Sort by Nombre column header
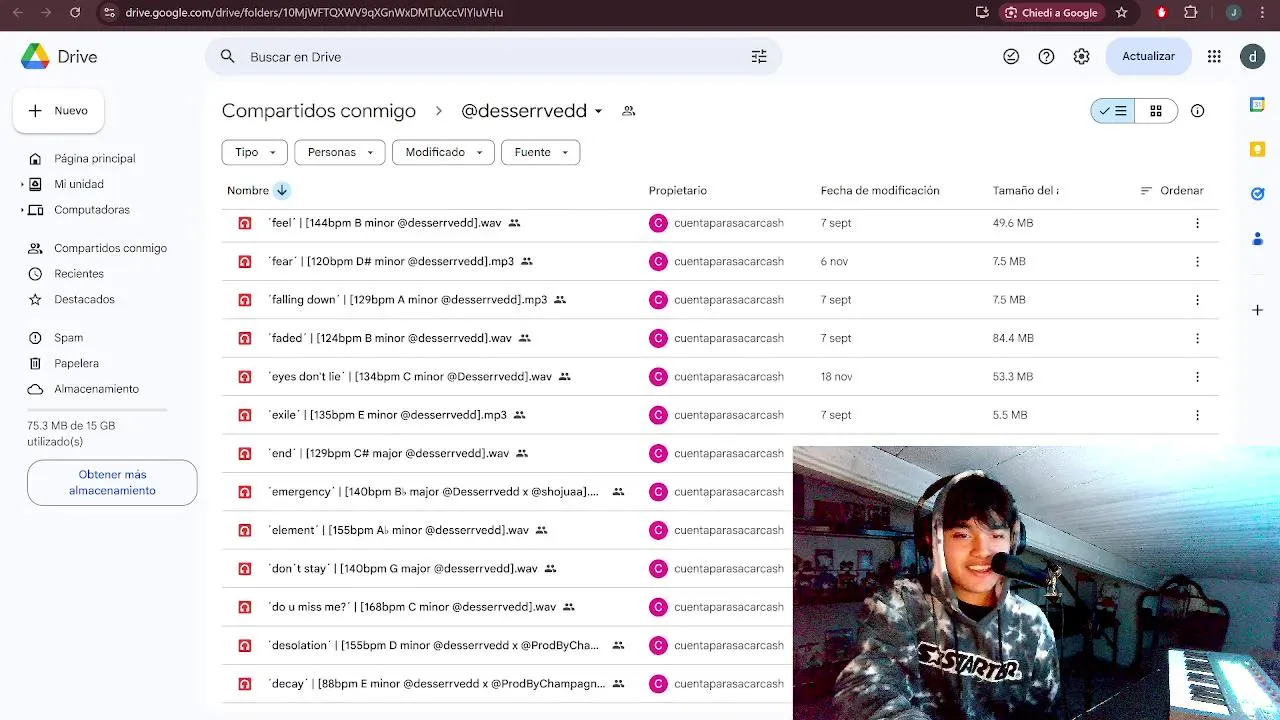The height and width of the screenshot is (720, 1280). click(248, 190)
